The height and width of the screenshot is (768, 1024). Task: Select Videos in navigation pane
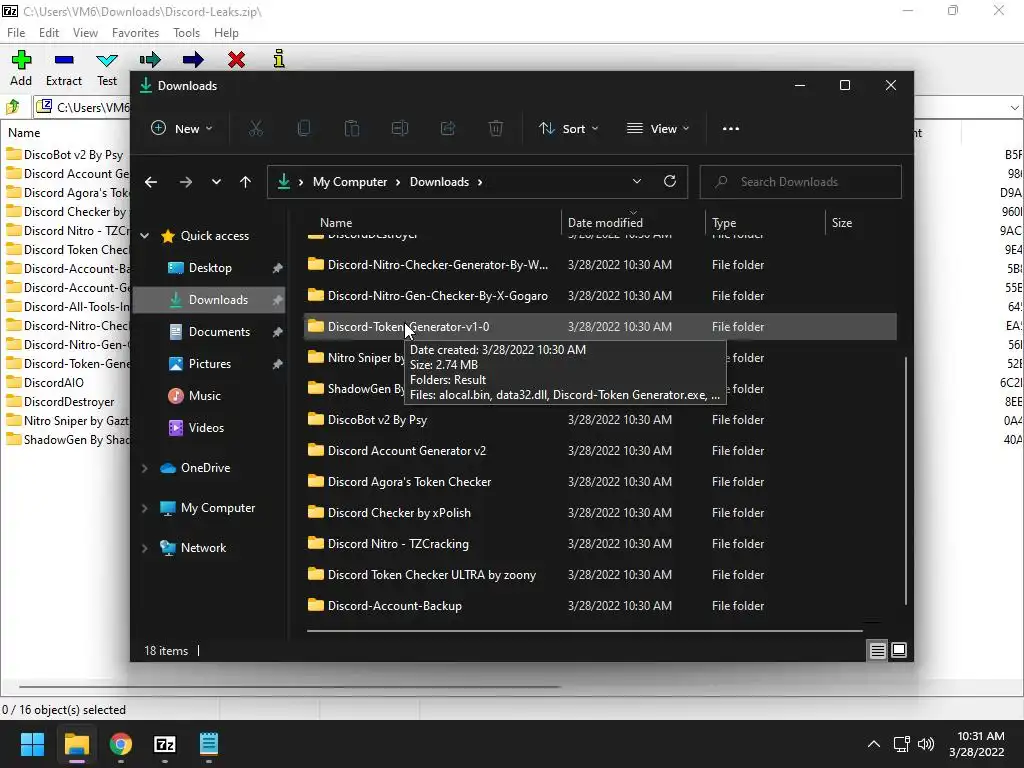click(209, 428)
